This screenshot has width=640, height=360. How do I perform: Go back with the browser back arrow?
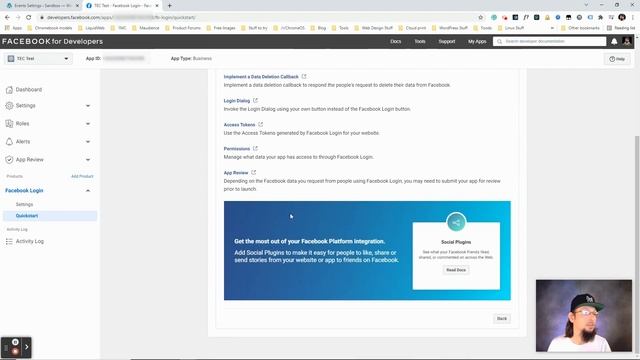[x=7, y=18]
